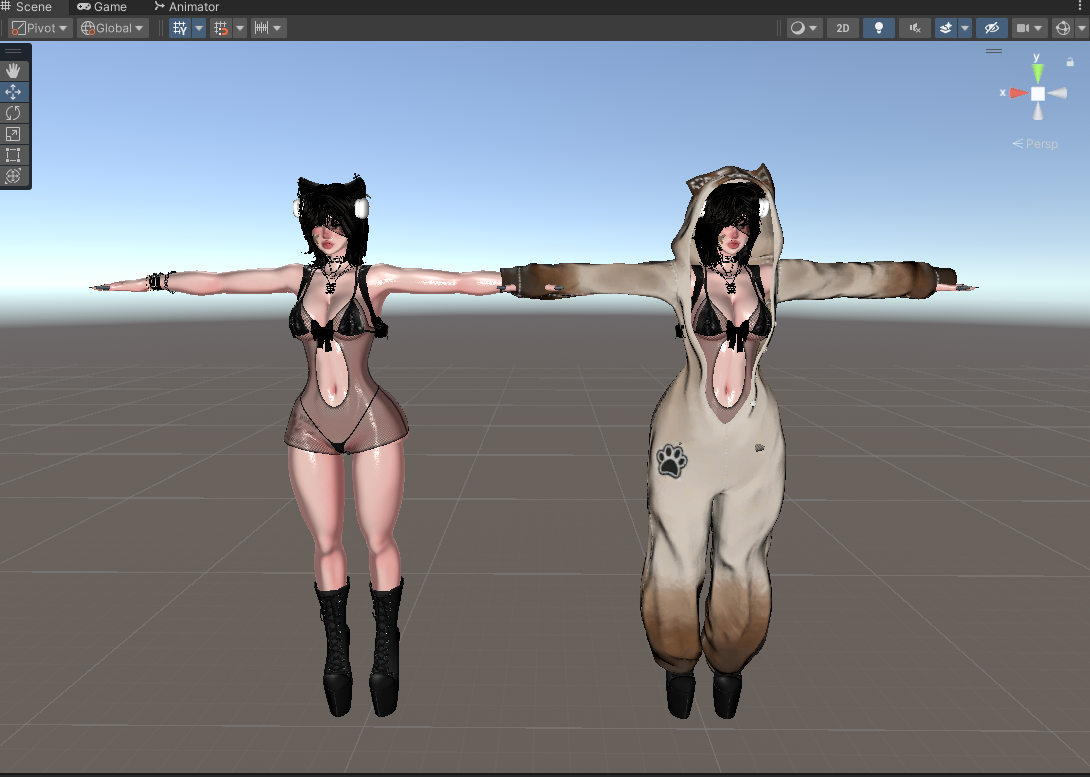Select the Move tool

(x=13, y=91)
